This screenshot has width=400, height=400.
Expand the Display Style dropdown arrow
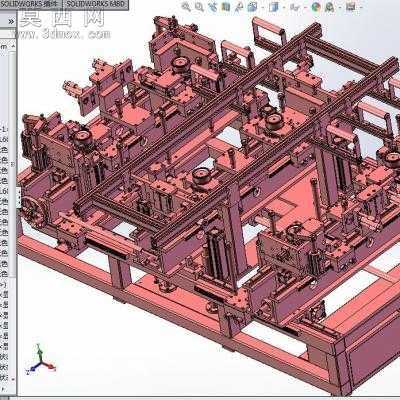[284, 7]
